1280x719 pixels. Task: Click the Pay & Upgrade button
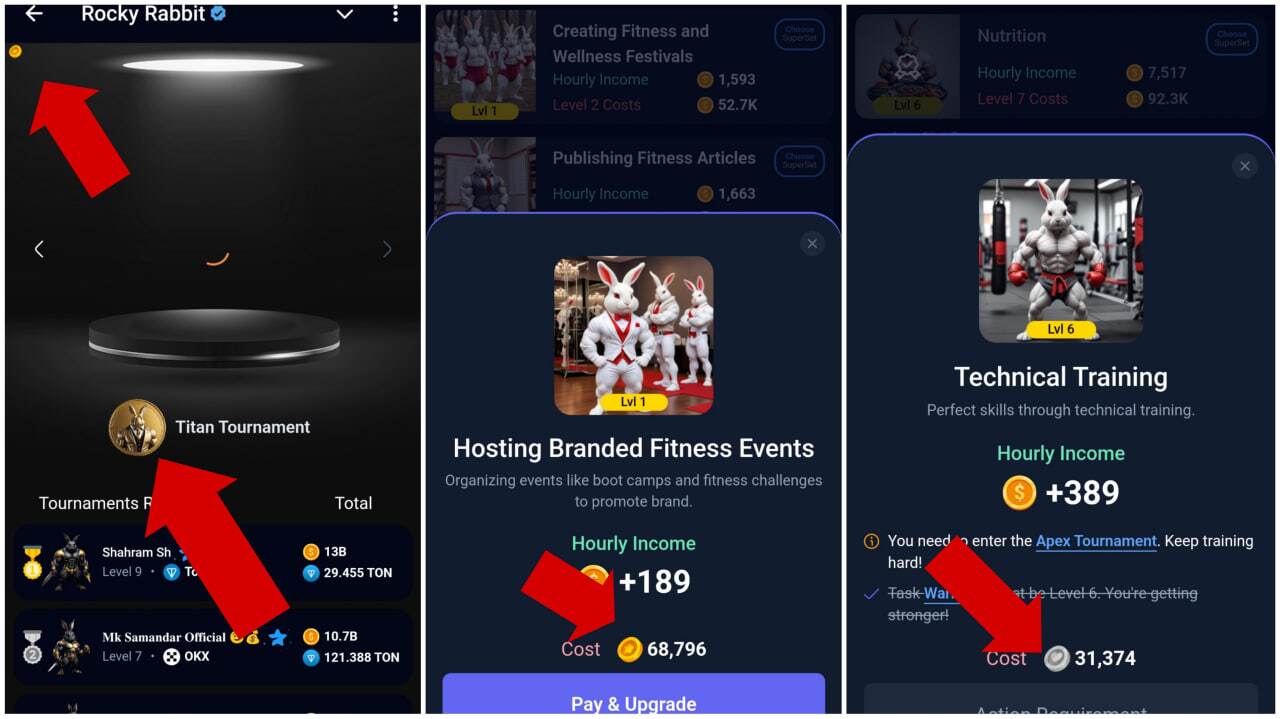(x=633, y=699)
